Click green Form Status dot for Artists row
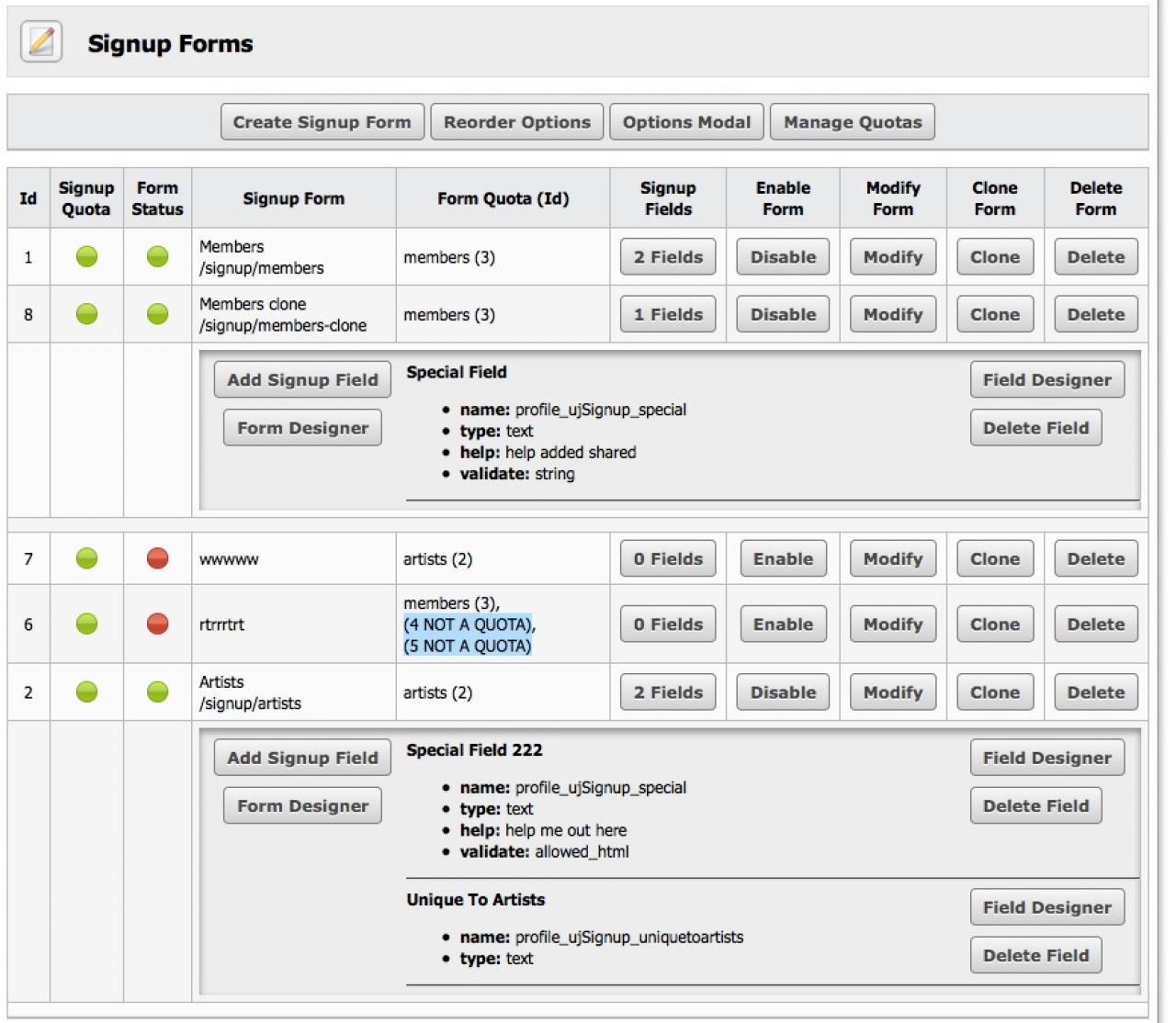 [x=157, y=692]
